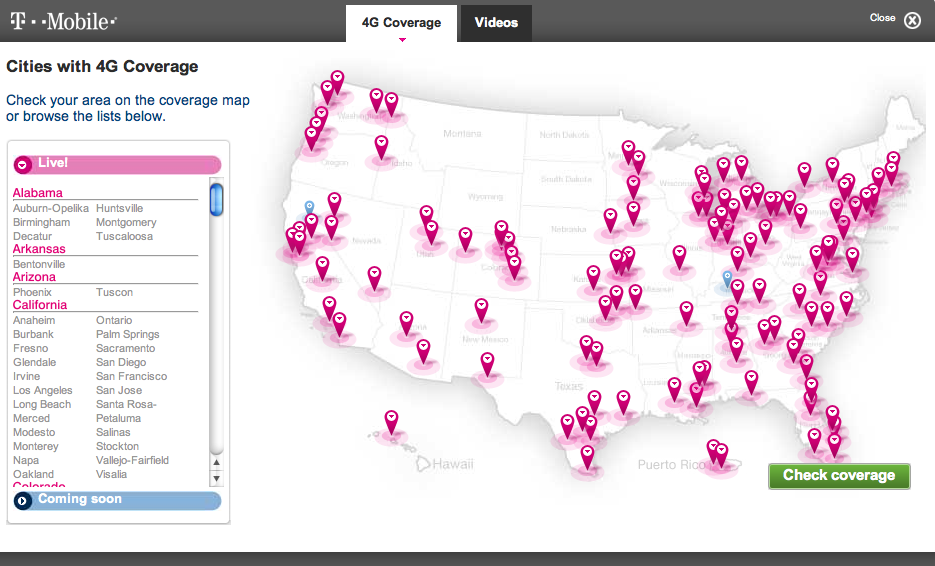Click the Montgomery city entry
Image resolution: width=935 pixels, height=566 pixels.
point(126,222)
